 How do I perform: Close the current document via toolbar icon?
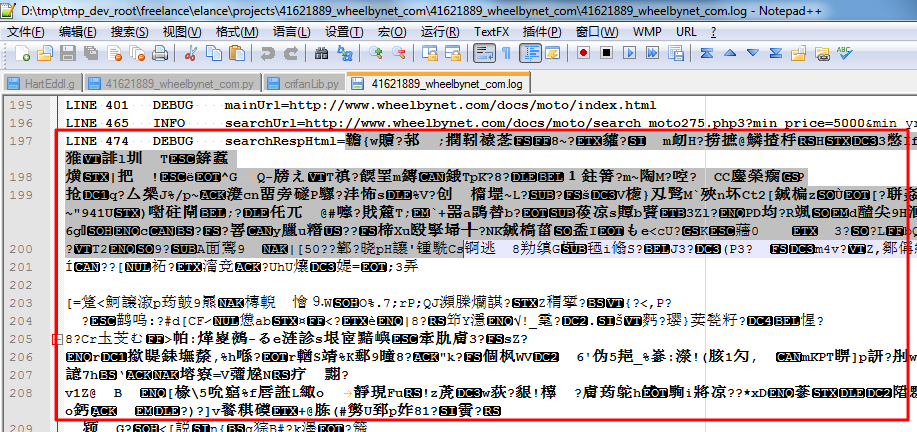tap(114, 53)
